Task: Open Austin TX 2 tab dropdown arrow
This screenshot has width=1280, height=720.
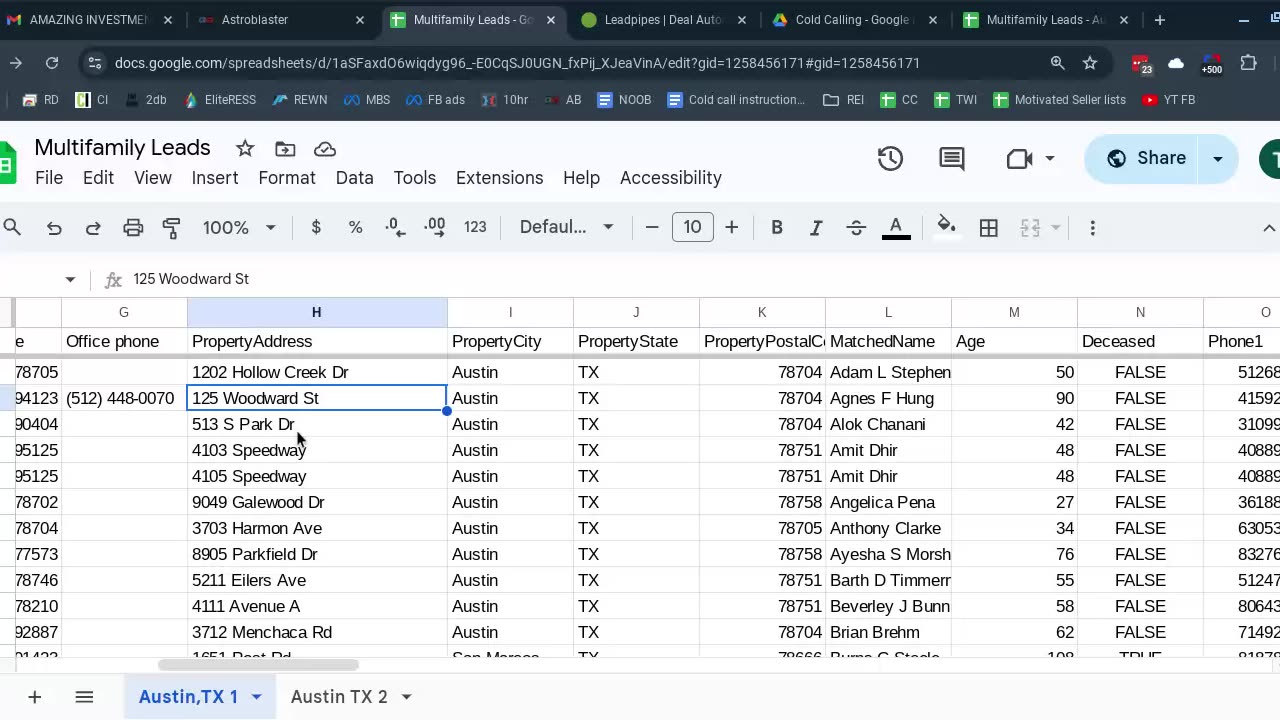Action: coord(406,697)
